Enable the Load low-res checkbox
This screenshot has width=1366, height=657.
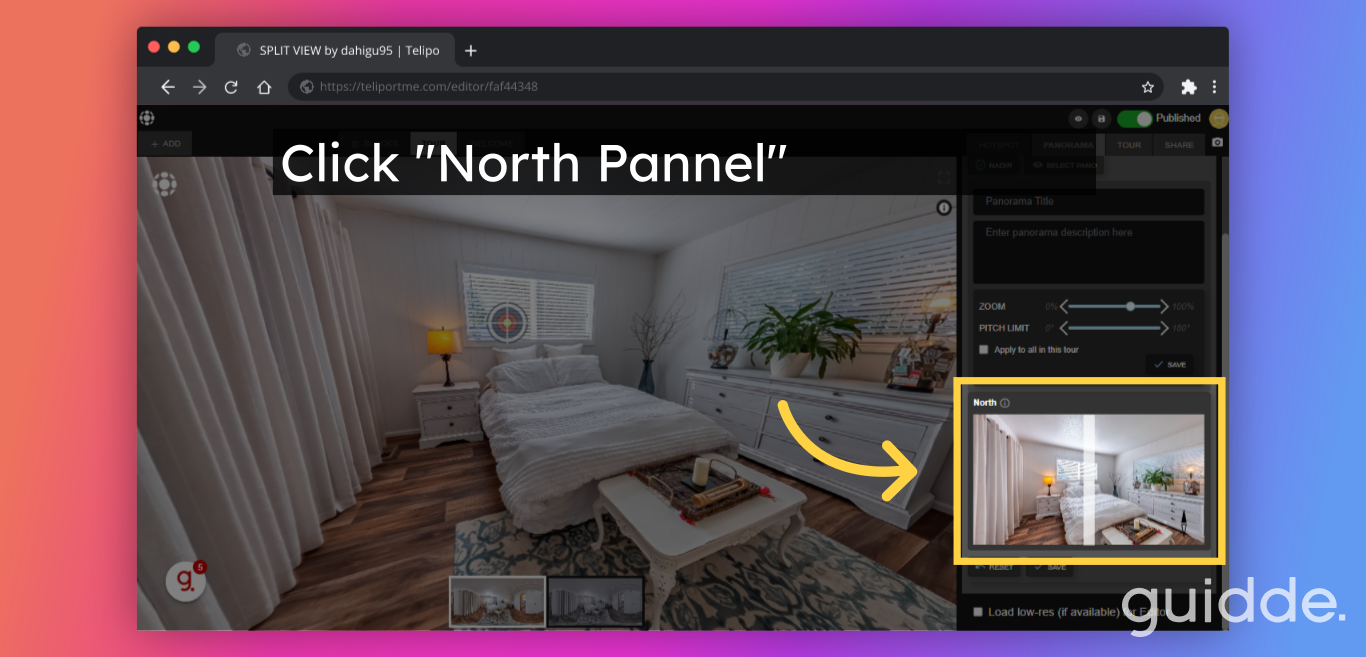coord(978,612)
